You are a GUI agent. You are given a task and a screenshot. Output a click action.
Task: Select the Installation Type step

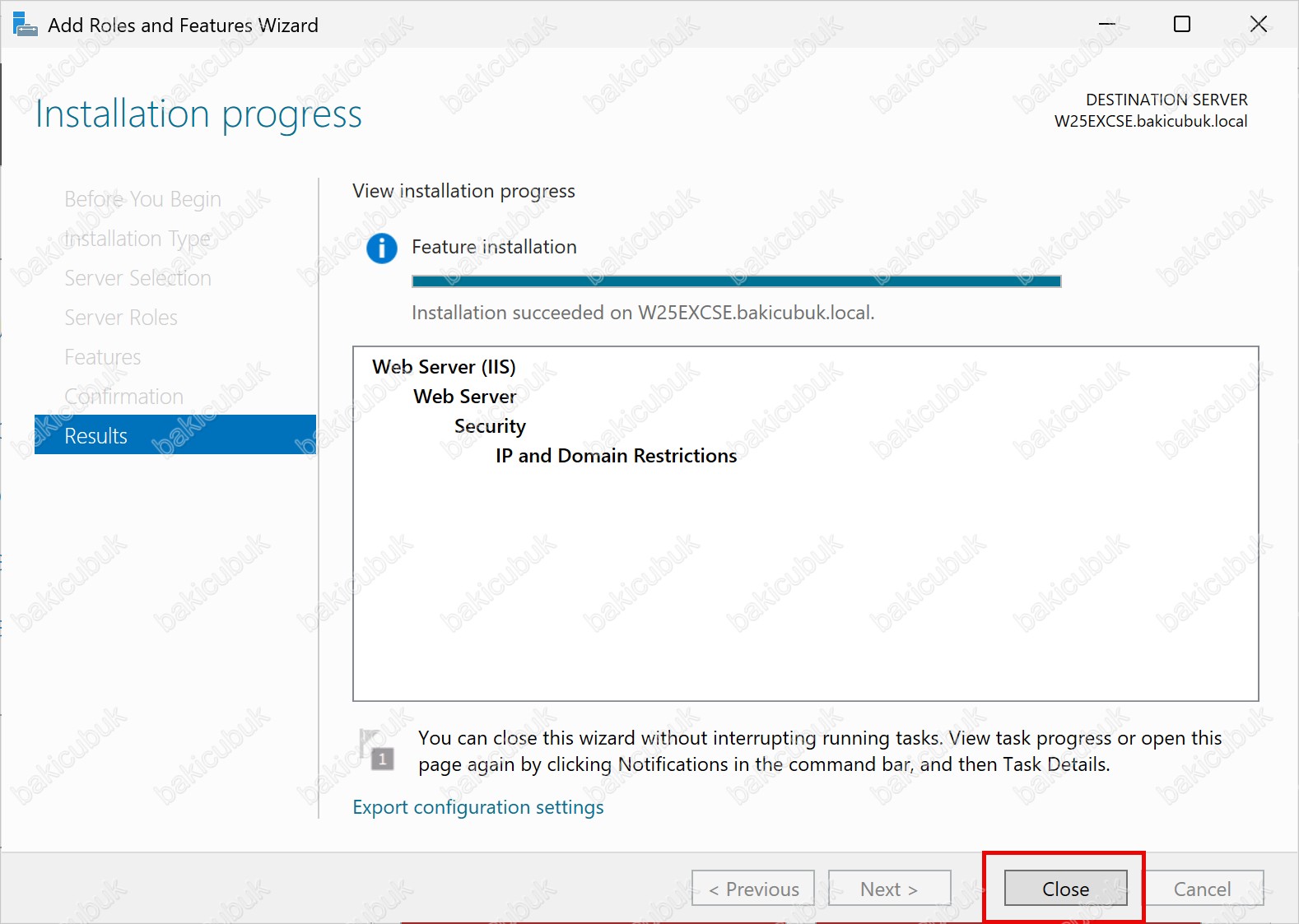[x=137, y=239]
